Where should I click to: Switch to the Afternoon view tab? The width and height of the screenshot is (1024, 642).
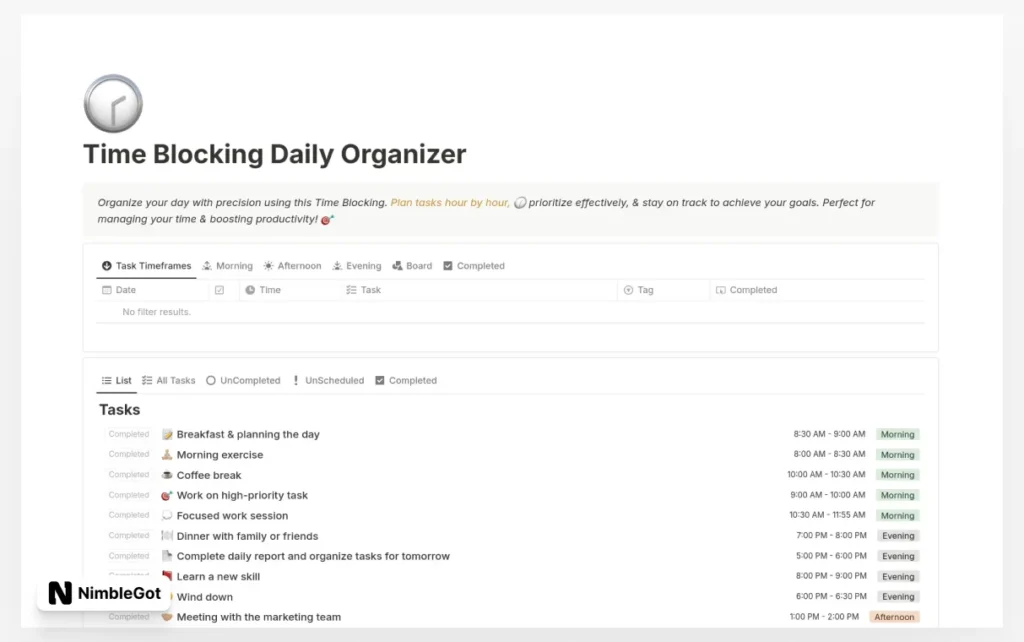[x=293, y=266]
